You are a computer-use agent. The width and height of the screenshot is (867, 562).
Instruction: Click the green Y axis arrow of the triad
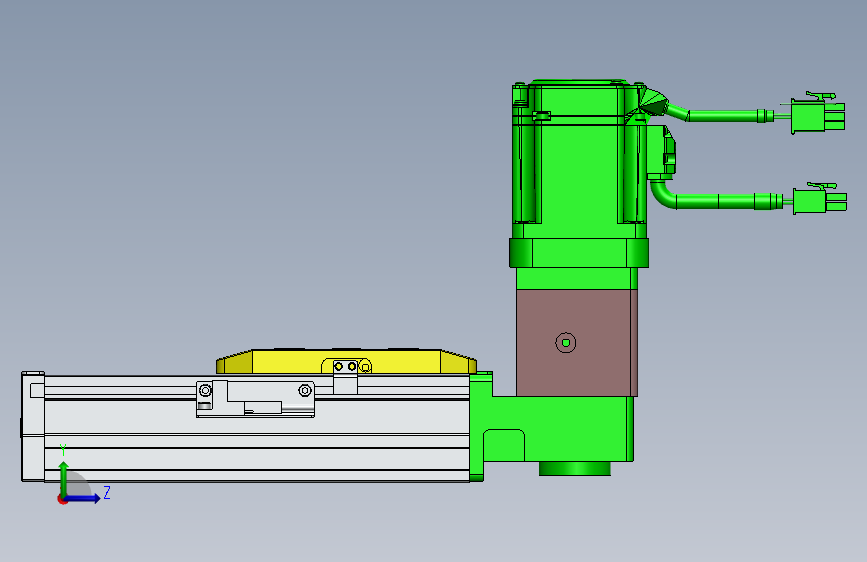click(x=64, y=477)
